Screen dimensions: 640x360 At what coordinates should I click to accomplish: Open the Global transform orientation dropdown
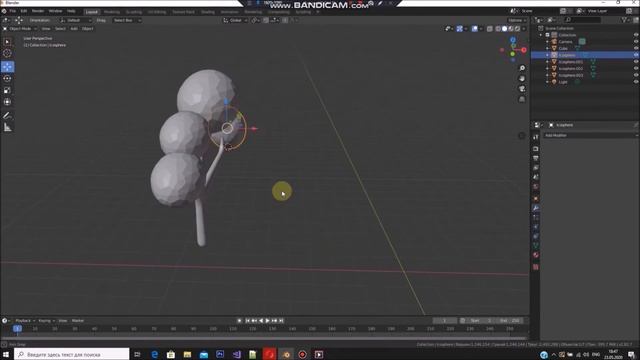236,20
